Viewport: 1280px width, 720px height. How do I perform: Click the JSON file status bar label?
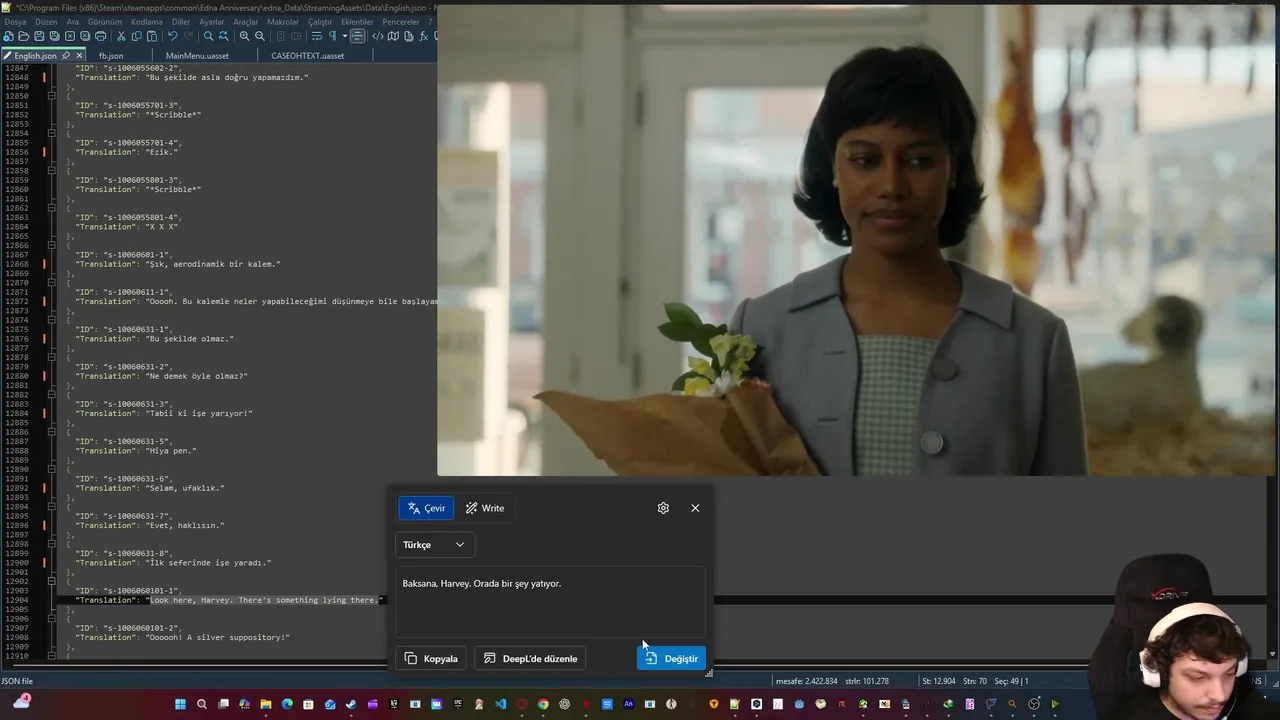pyautogui.click(x=17, y=681)
